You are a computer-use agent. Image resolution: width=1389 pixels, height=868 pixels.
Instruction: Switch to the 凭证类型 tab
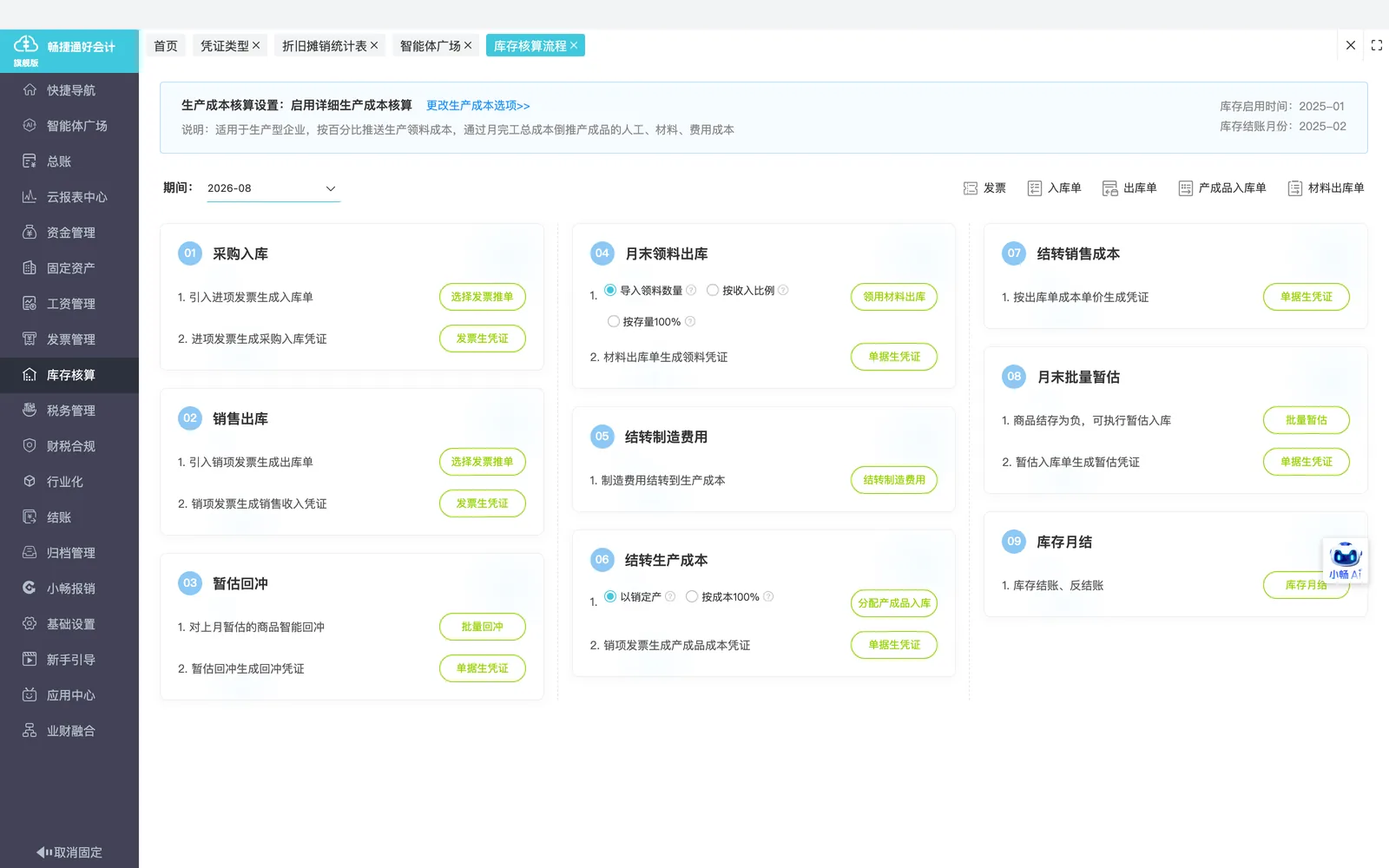click(x=225, y=46)
